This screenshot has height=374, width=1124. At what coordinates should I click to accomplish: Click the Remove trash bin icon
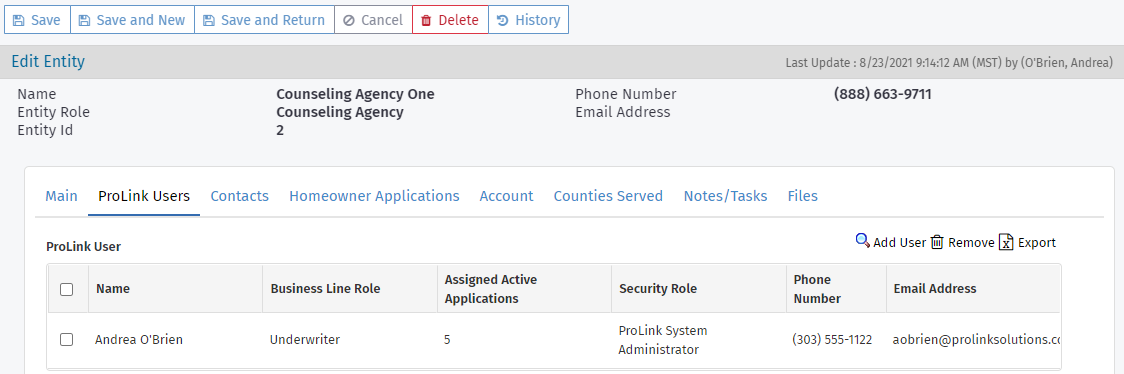tap(937, 242)
